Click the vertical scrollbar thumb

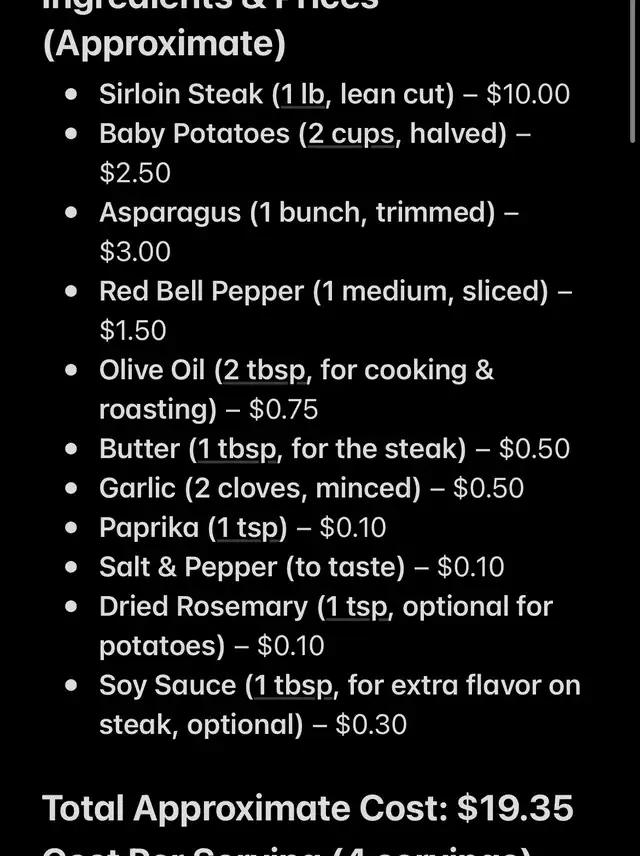(632, 71)
